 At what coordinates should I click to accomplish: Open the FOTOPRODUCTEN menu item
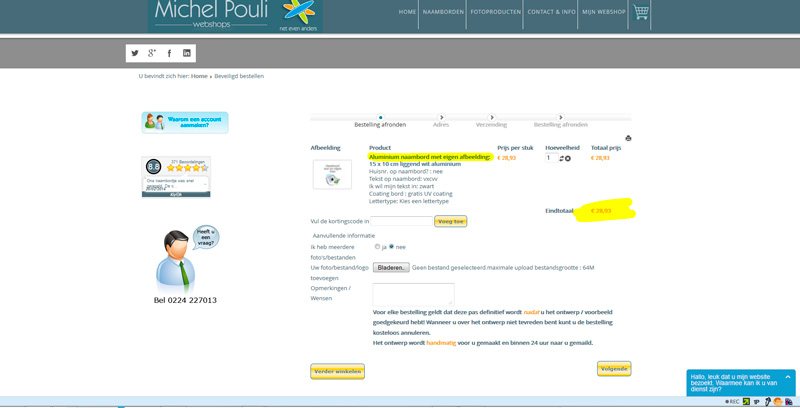495,12
